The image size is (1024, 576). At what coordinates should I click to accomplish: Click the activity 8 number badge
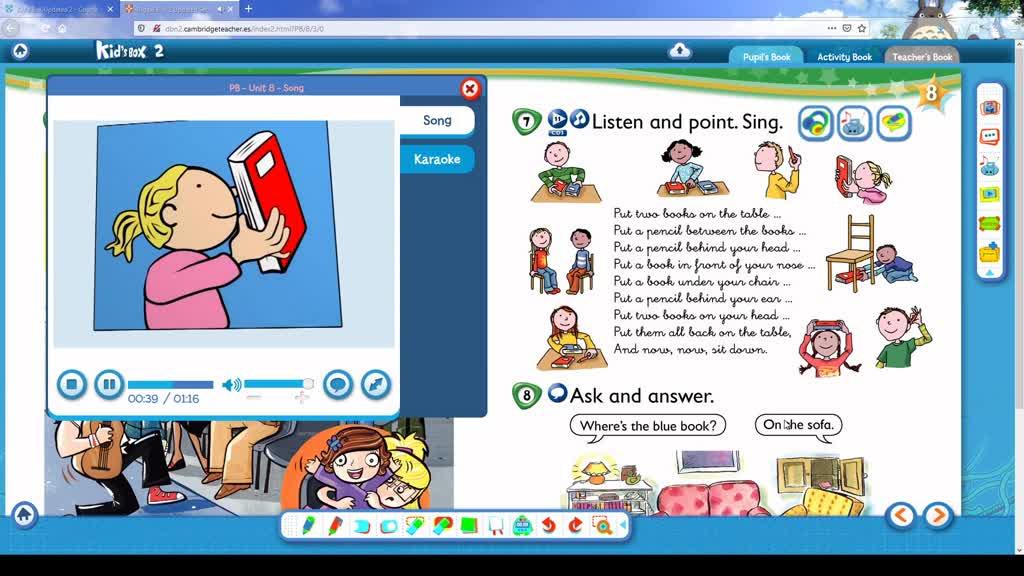(x=526, y=395)
